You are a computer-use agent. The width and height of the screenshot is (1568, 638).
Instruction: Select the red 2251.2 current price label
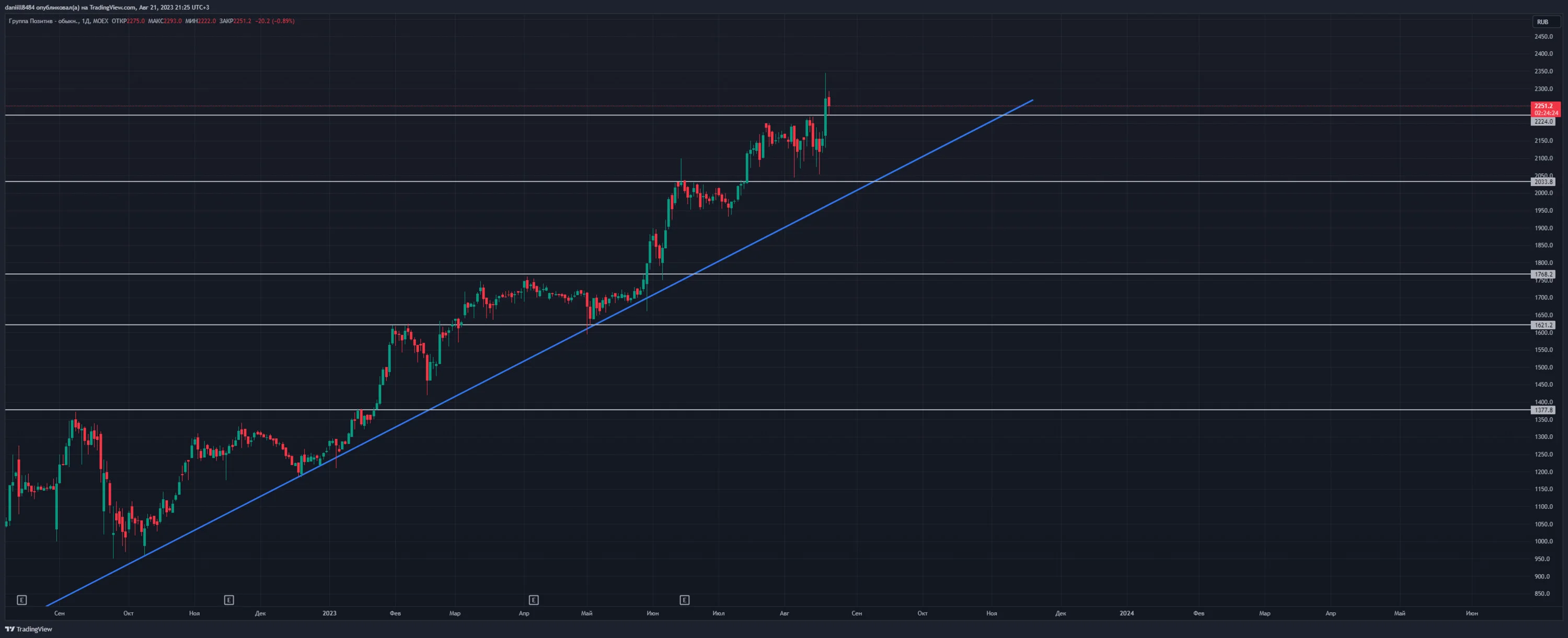[1545, 106]
